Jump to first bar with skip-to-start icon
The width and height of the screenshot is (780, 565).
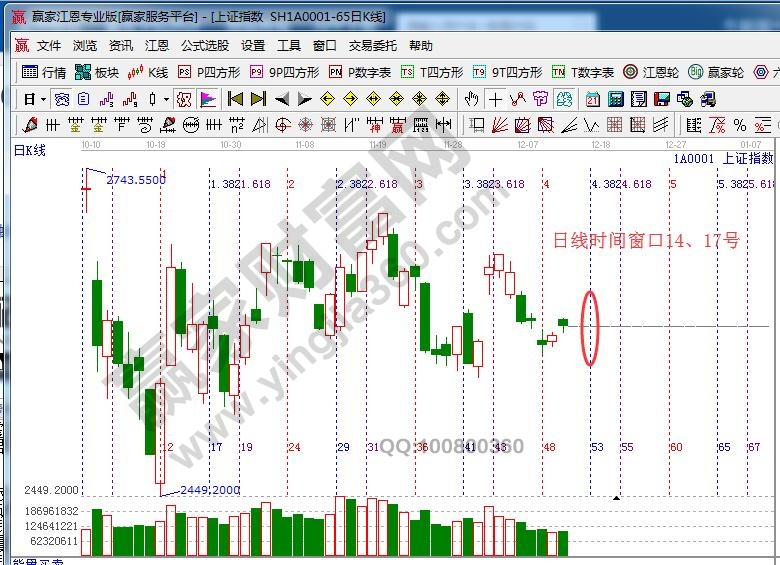pyautogui.click(x=235, y=99)
